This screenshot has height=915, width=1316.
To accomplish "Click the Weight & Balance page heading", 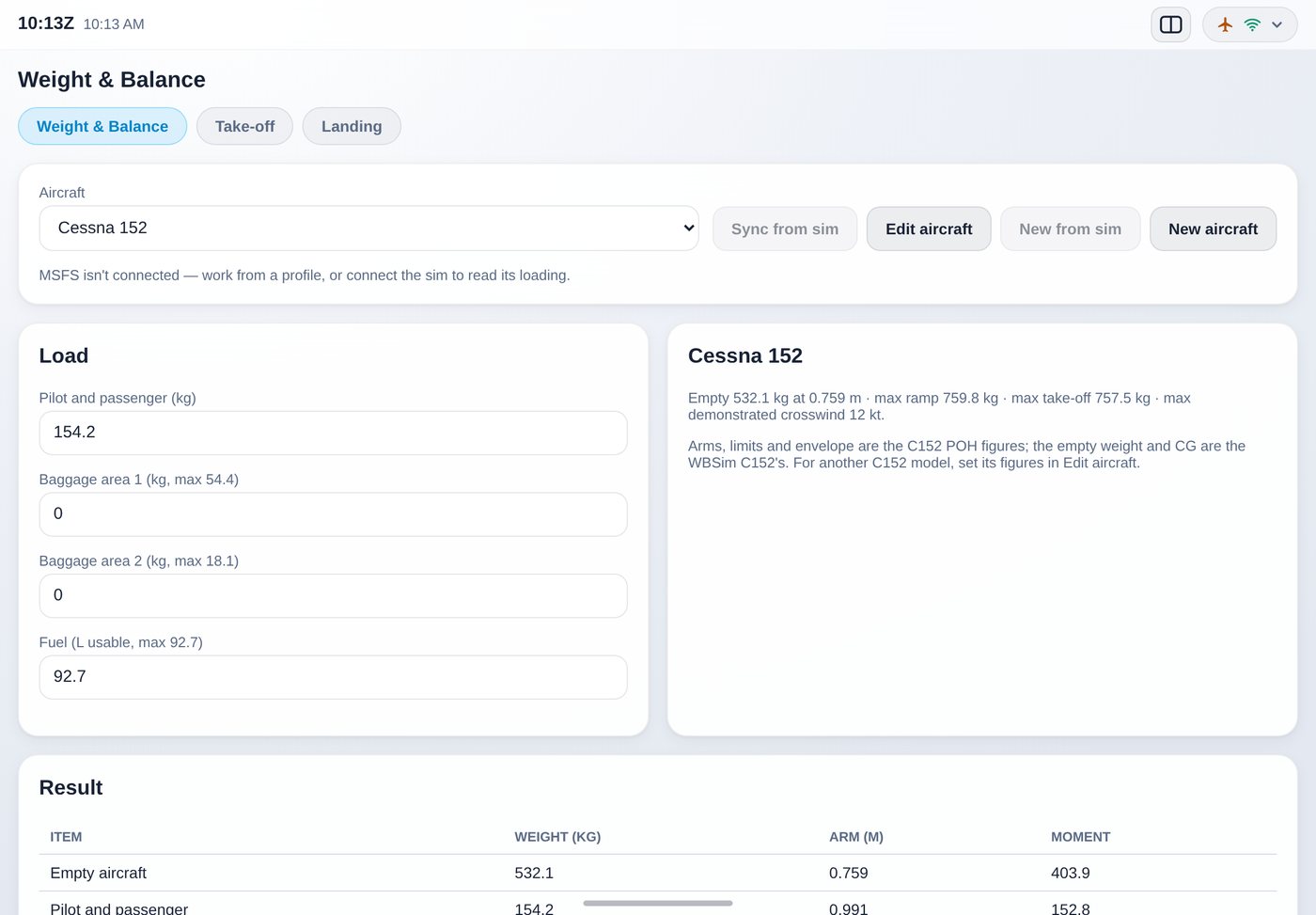I will coord(112,80).
